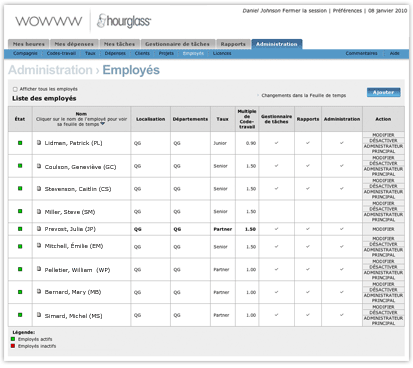Open the Mes heures tab
The width and height of the screenshot is (413, 368).
[x=28, y=44]
